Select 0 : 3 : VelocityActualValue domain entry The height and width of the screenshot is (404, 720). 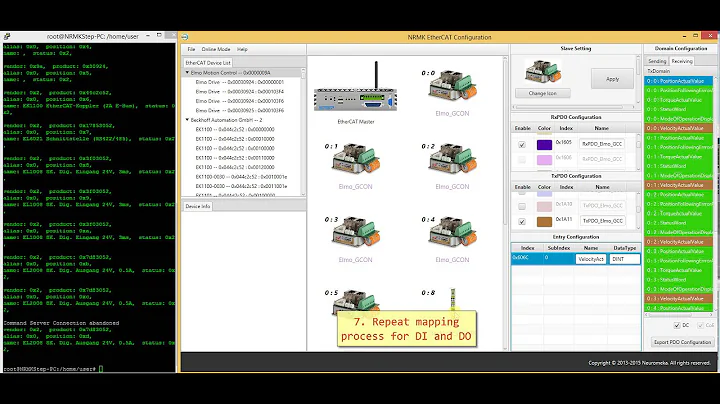(x=679, y=298)
